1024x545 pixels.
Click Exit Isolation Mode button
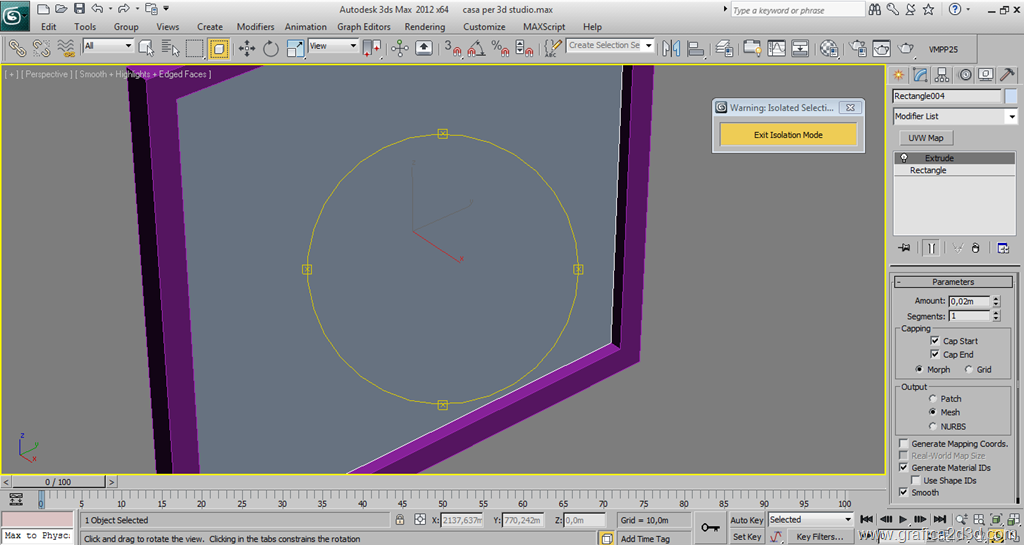click(788, 135)
